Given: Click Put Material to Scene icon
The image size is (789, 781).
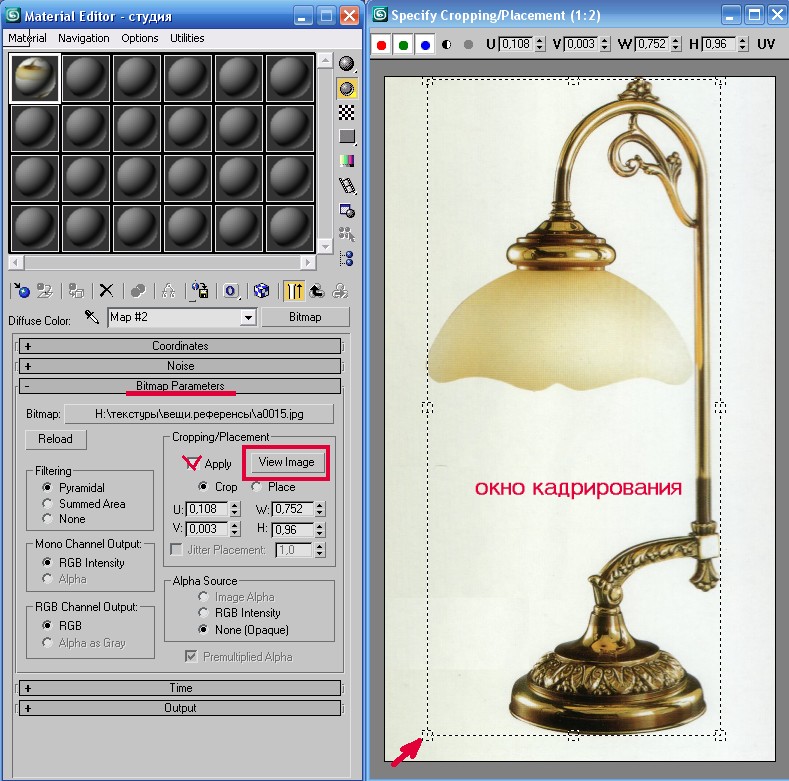Looking at the screenshot, I should (x=45, y=291).
